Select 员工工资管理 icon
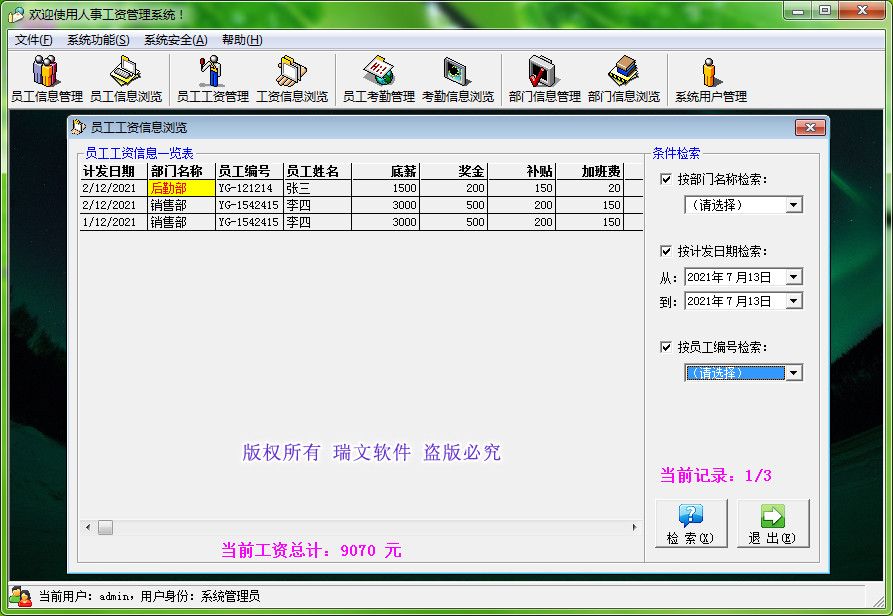 point(213,75)
